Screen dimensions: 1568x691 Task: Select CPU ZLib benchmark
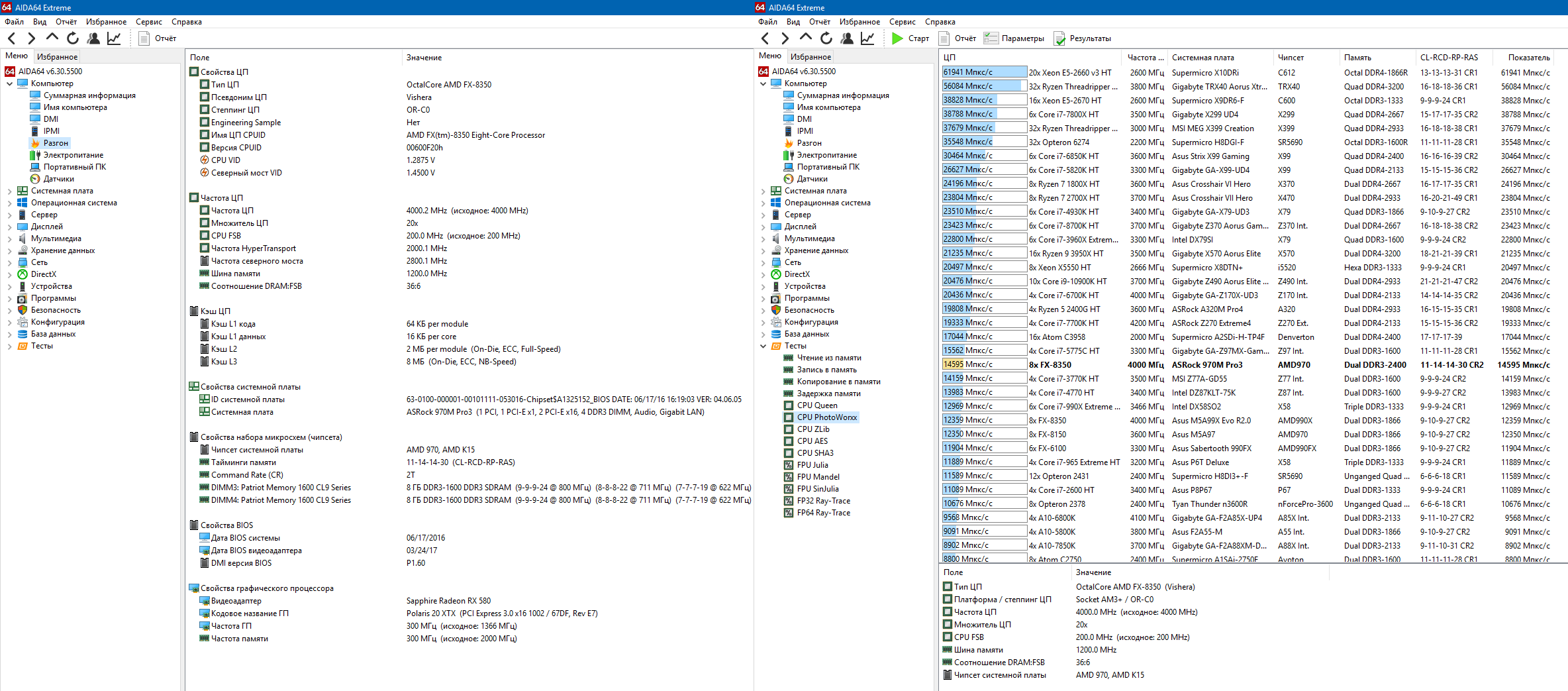click(807, 429)
